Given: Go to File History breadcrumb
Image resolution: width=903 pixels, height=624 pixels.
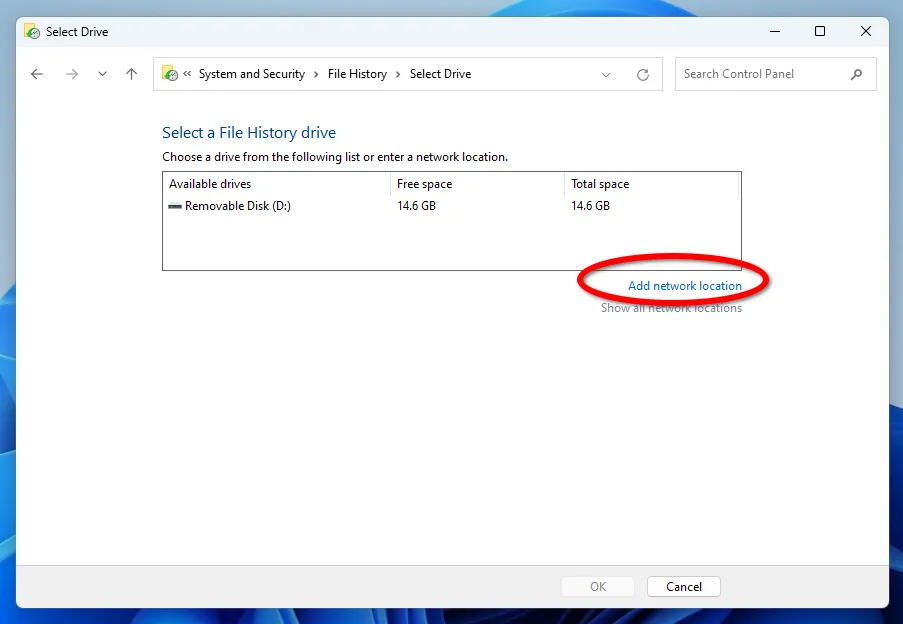Looking at the screenshot, I should click(x=357, y=74).
